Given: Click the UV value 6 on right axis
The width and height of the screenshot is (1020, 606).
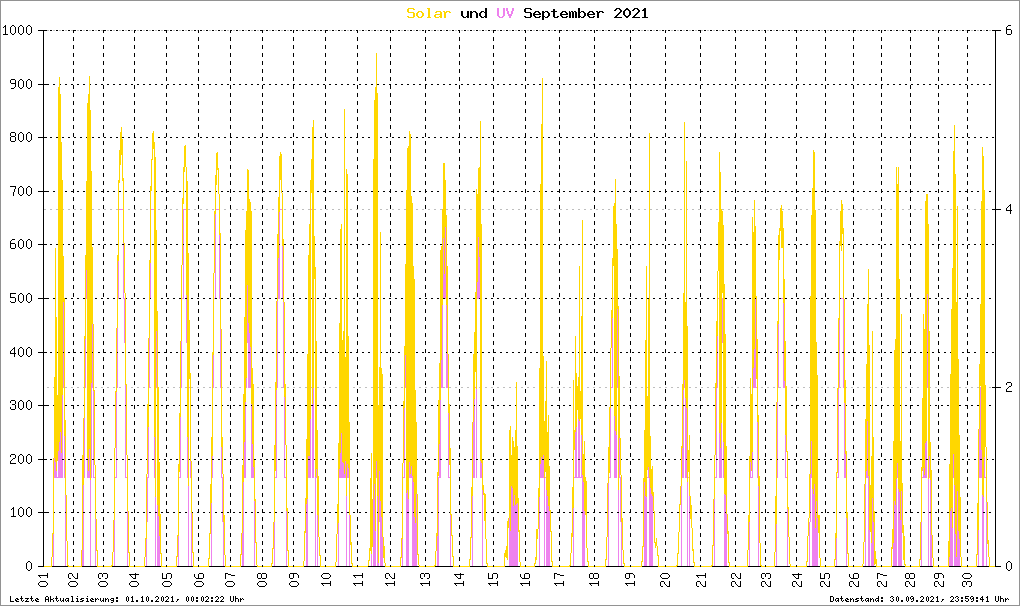Looking at the screenshot, I should tap(1010, 31).
